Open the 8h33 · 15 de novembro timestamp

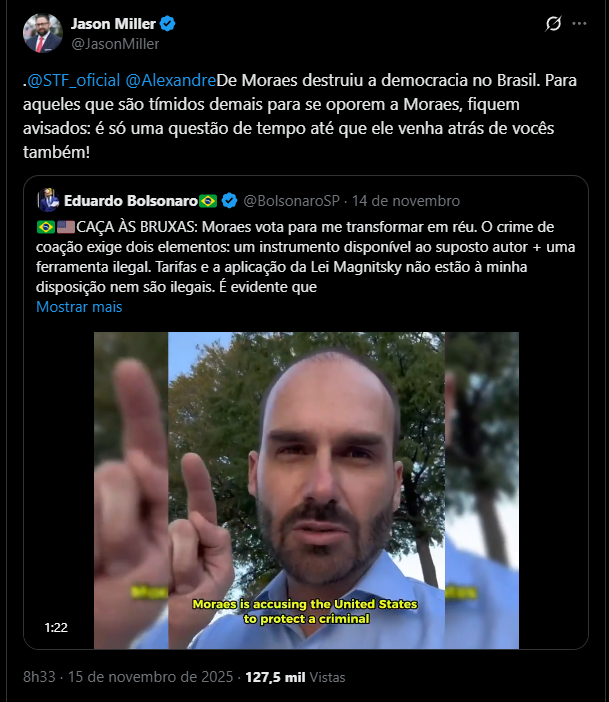point(128,677)
